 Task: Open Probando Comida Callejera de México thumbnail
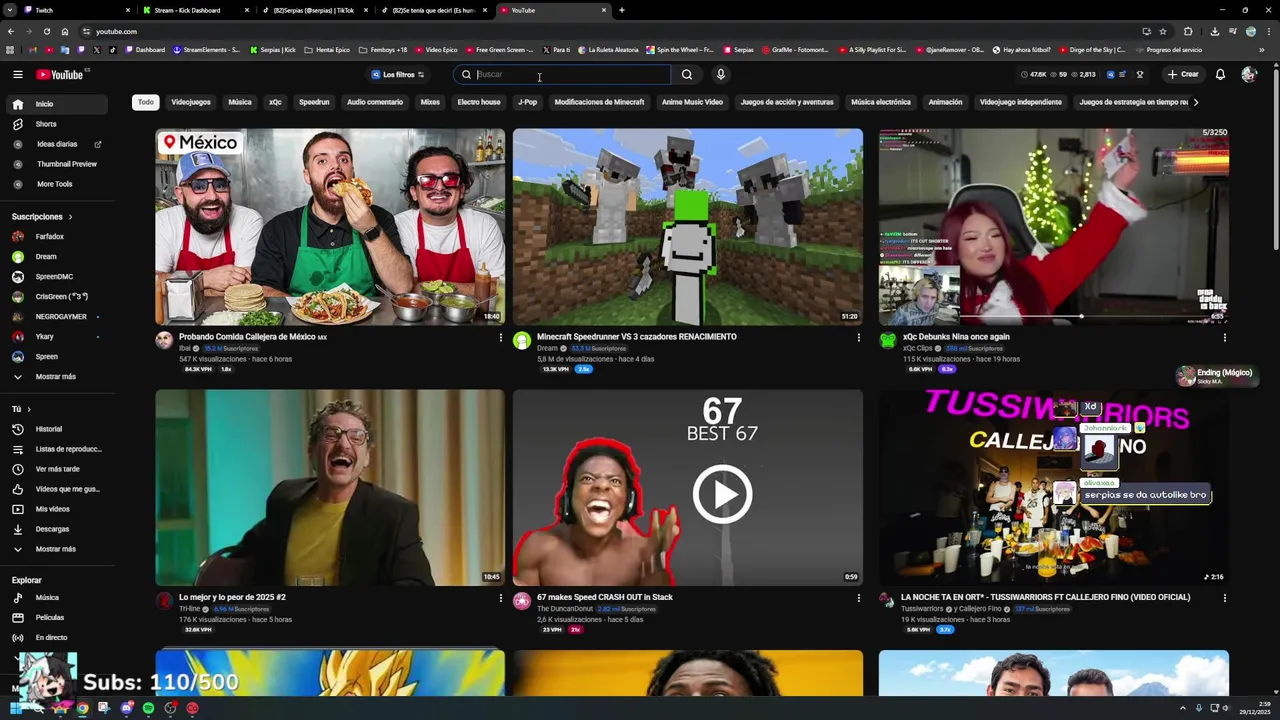(330, 227)
